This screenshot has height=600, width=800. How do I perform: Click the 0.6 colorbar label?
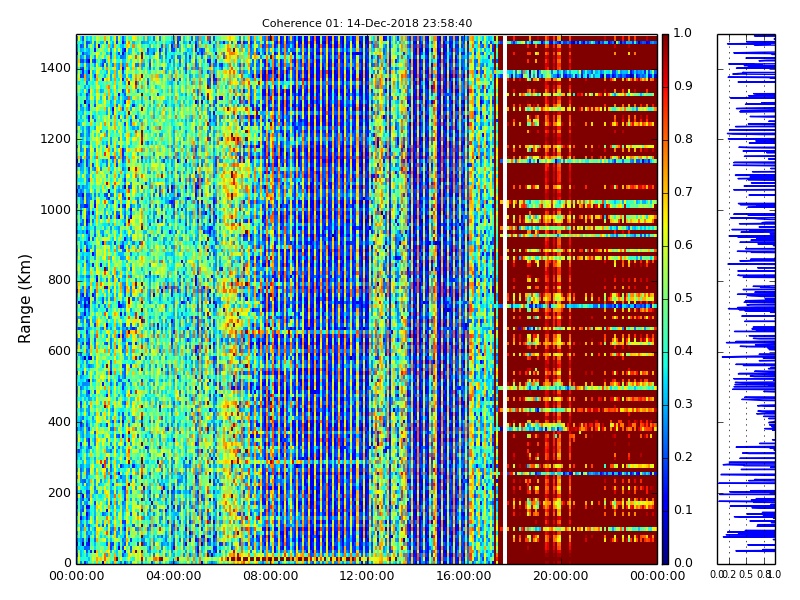pos(683,245)
